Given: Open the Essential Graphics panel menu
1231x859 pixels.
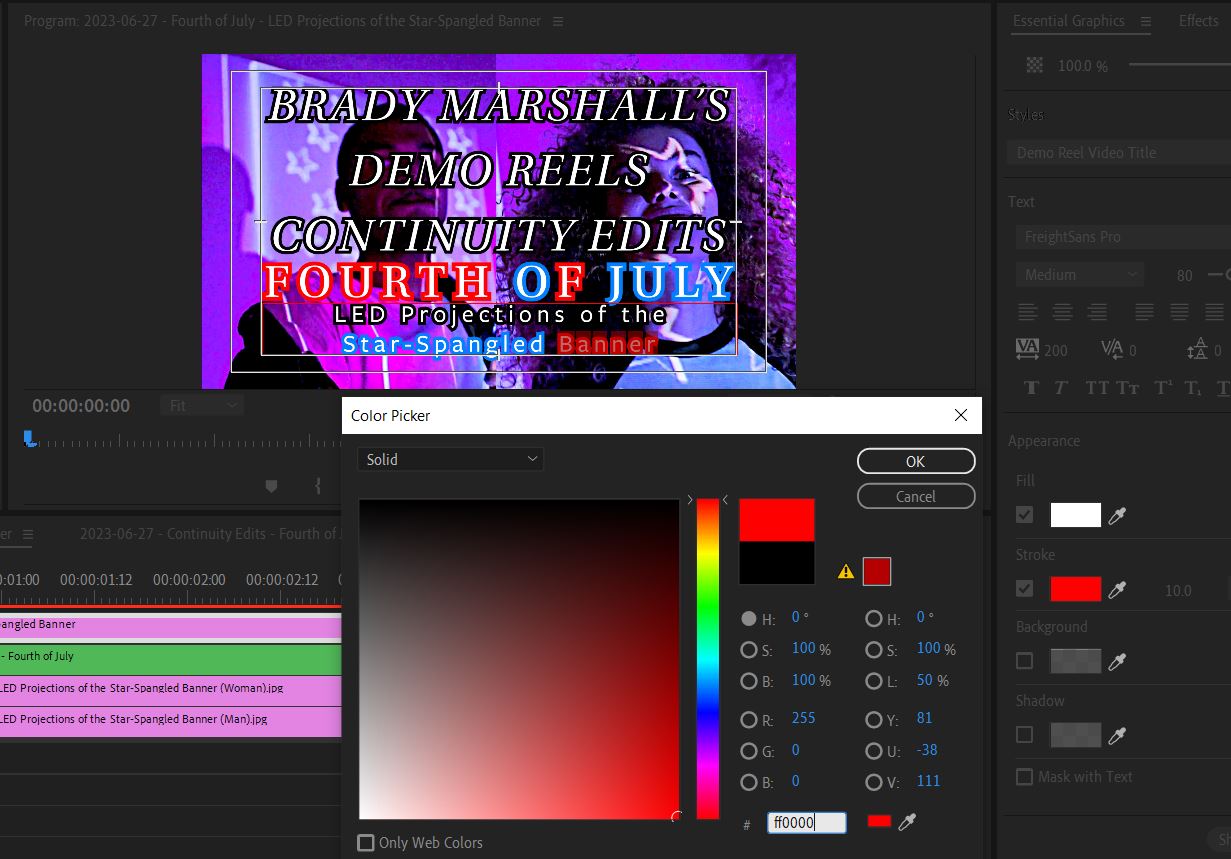Looking at the screenshot, I should point(1146,21).
